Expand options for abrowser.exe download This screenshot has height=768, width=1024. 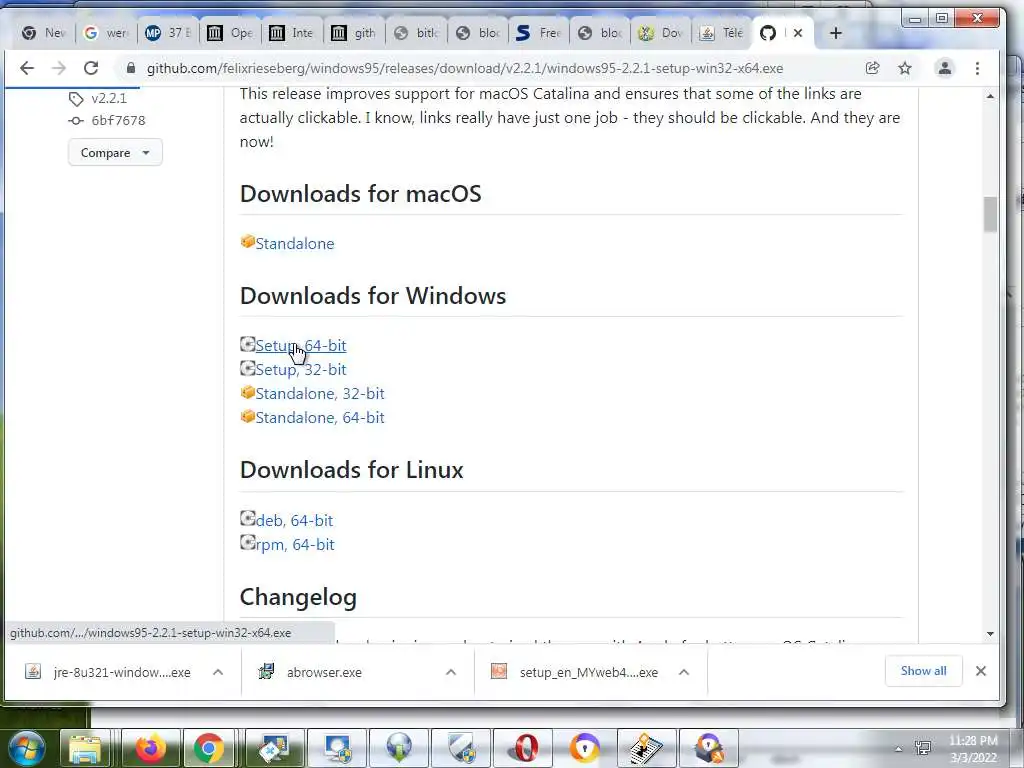(451, 672)
